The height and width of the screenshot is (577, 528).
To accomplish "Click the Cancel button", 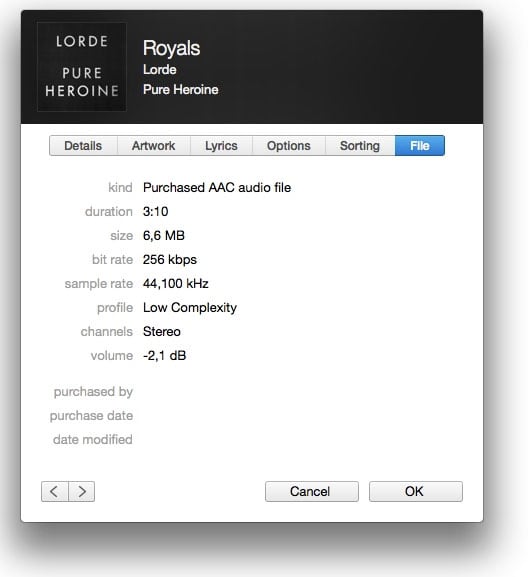I will pyautogui.click(x=312, y=491).
